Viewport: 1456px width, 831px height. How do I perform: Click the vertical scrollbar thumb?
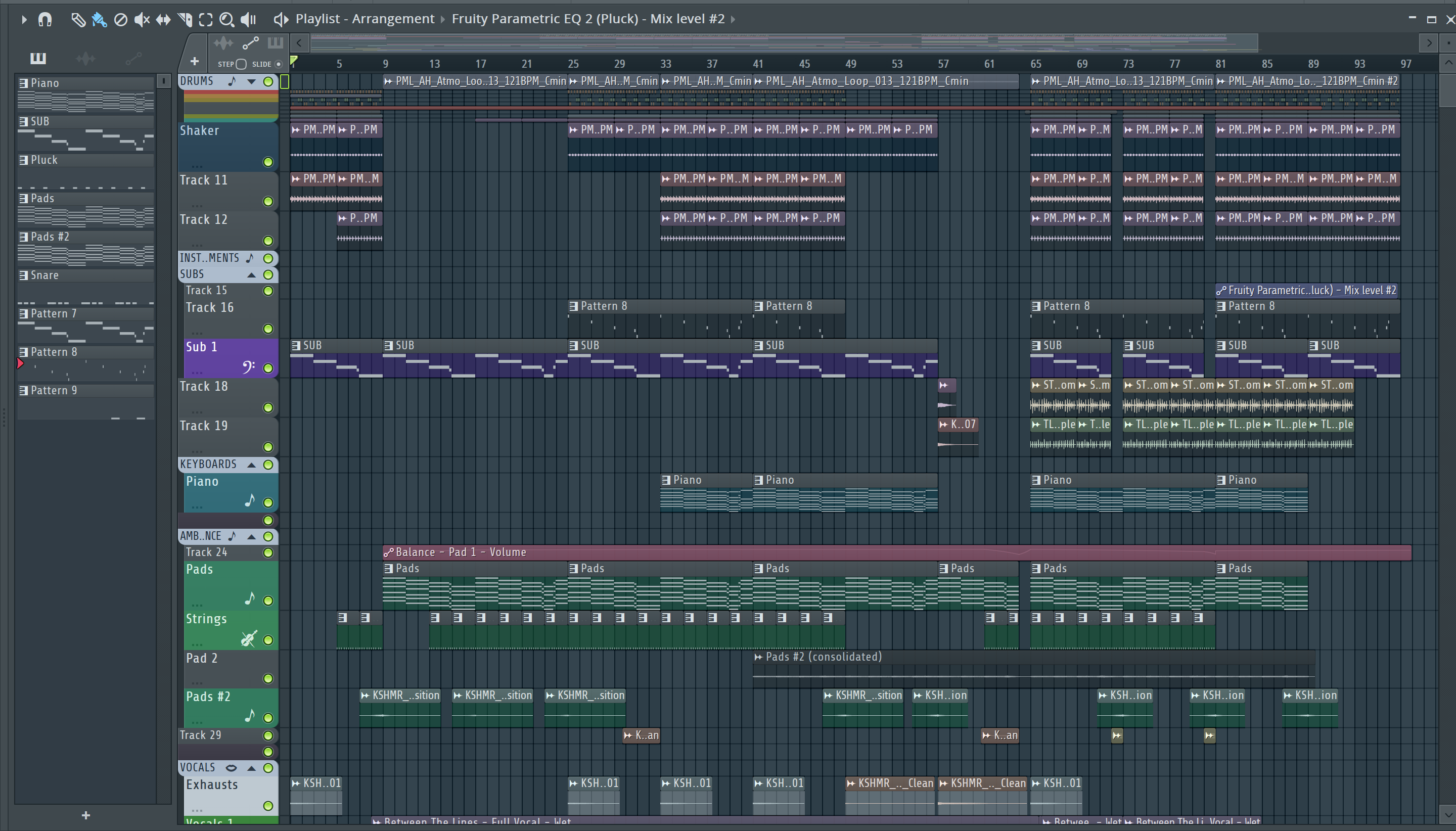1447,90
